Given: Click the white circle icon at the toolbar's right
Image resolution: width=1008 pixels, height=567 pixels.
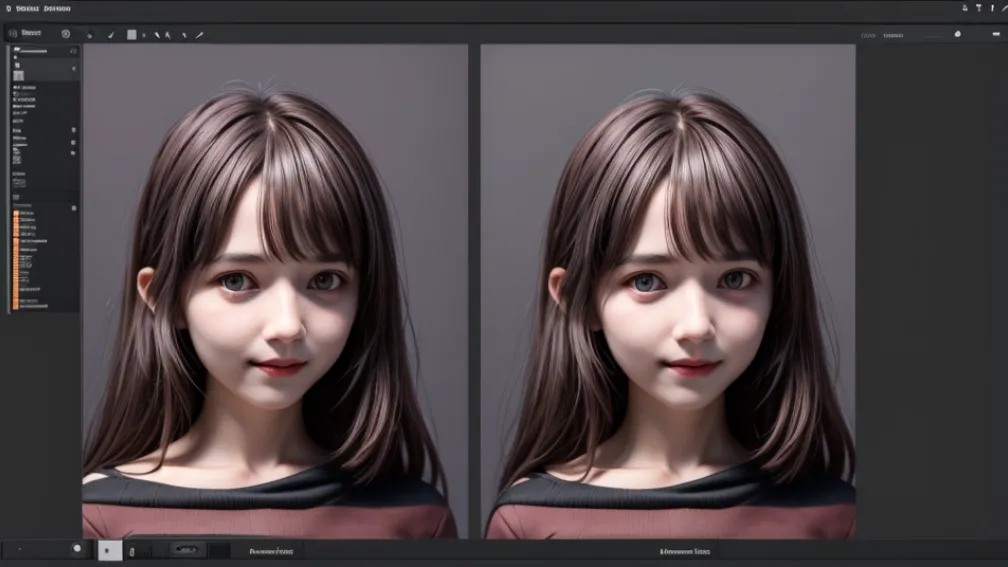Looking at the screenshot, I should pyautogui.click(x=958, y=34).
